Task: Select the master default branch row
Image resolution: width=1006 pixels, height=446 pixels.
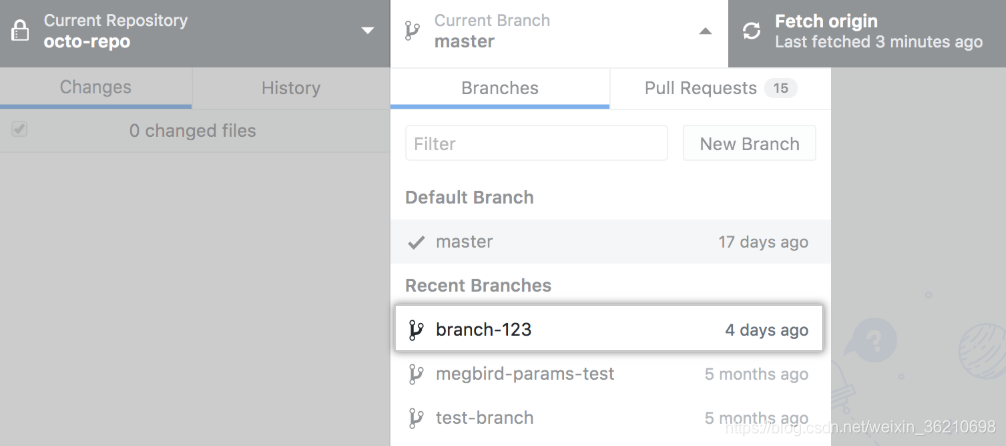Action: tap(610, 242)
